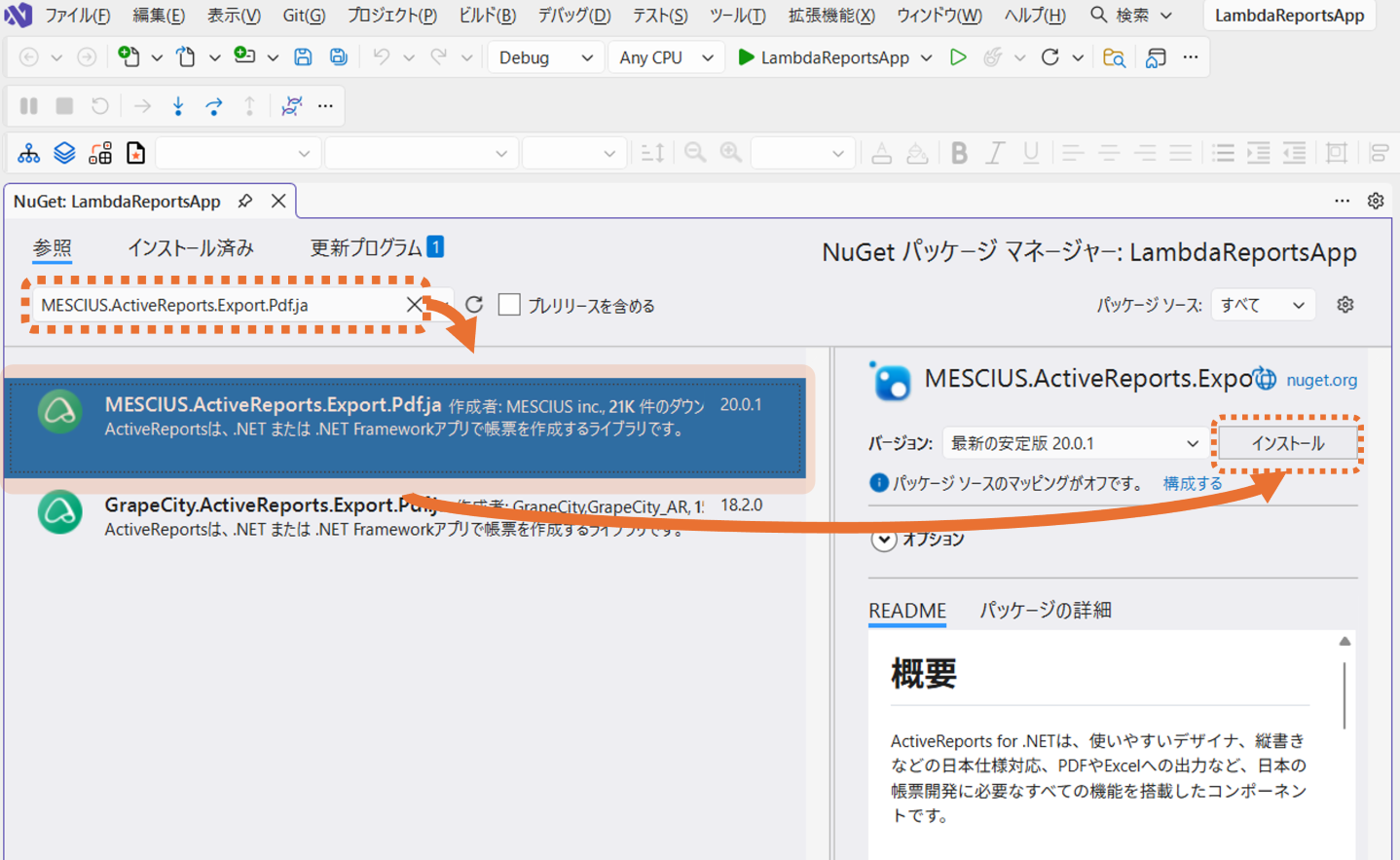The height and width of the screenshot is (860, 1400).
Task: Open the ビルド(B) menu
Action: click(487, 16)
